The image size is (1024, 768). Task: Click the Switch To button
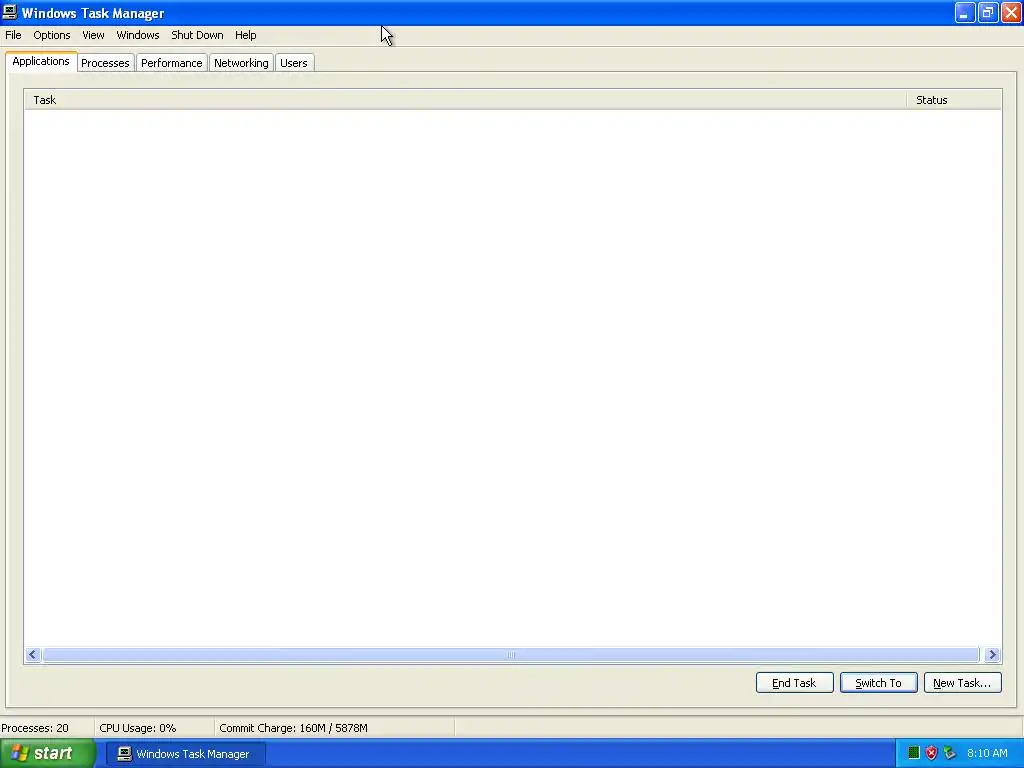pyautogui.click(x=878, y=683)
